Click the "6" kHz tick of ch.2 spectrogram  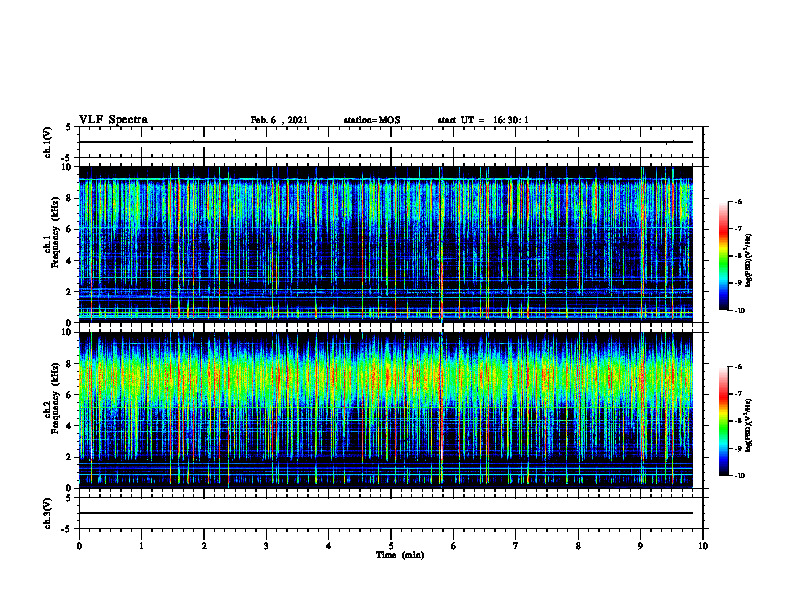coord(69,395)
